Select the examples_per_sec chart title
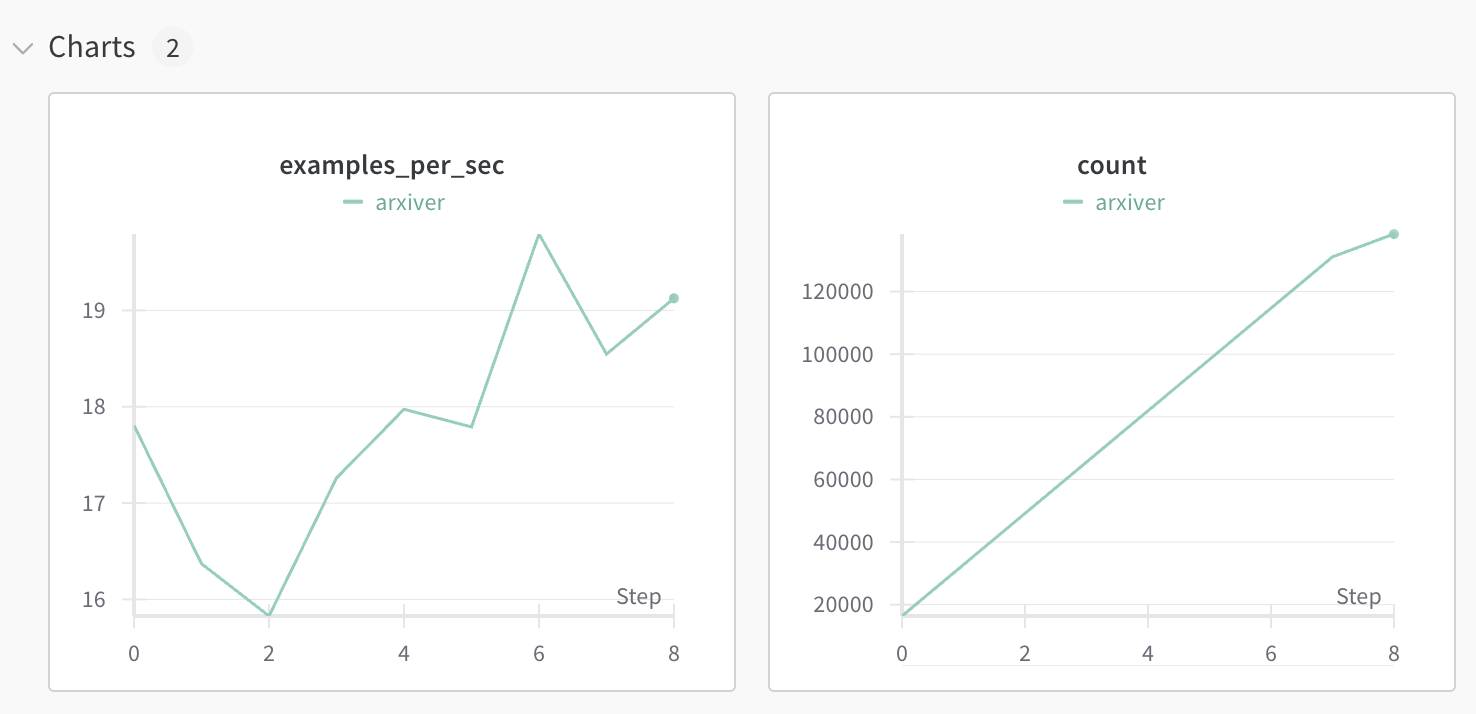 point(392,165)
